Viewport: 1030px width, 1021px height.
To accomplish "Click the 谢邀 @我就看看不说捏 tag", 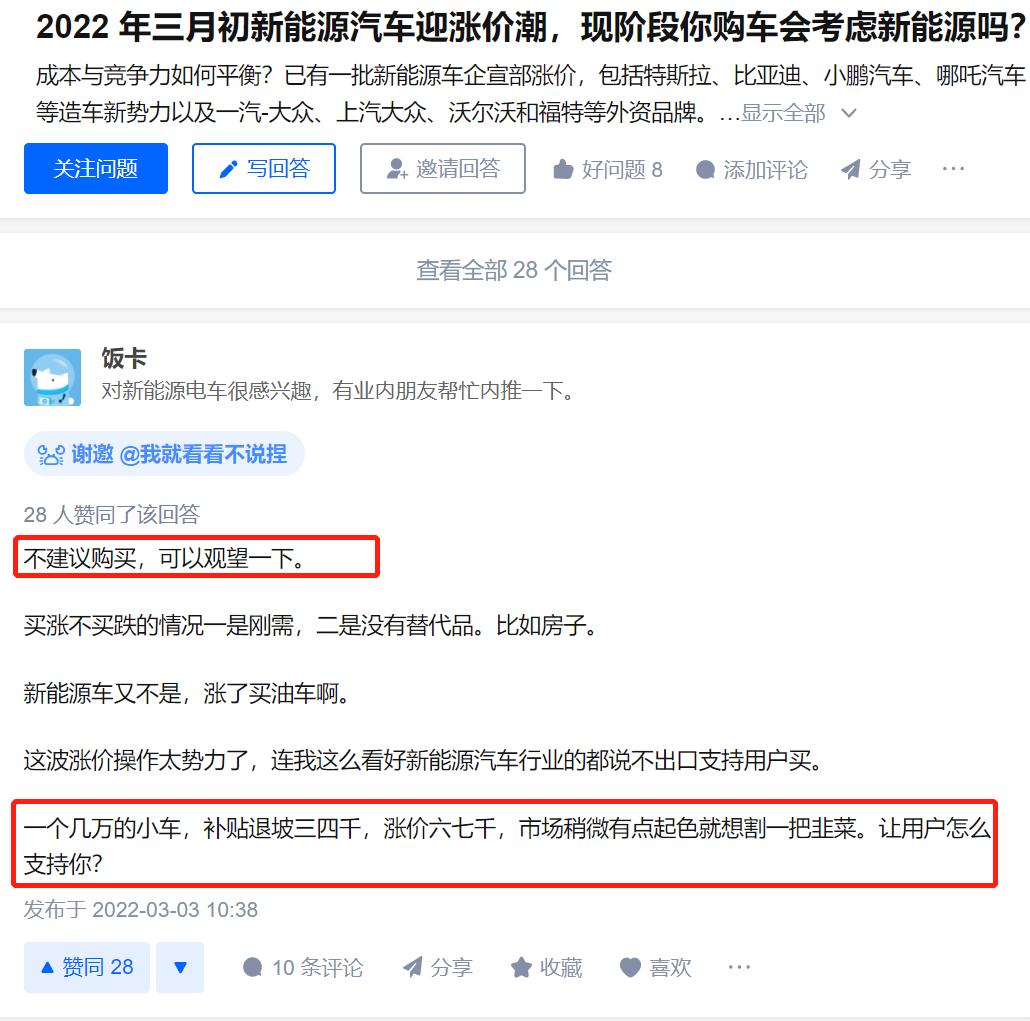I will tap(164, 454).
